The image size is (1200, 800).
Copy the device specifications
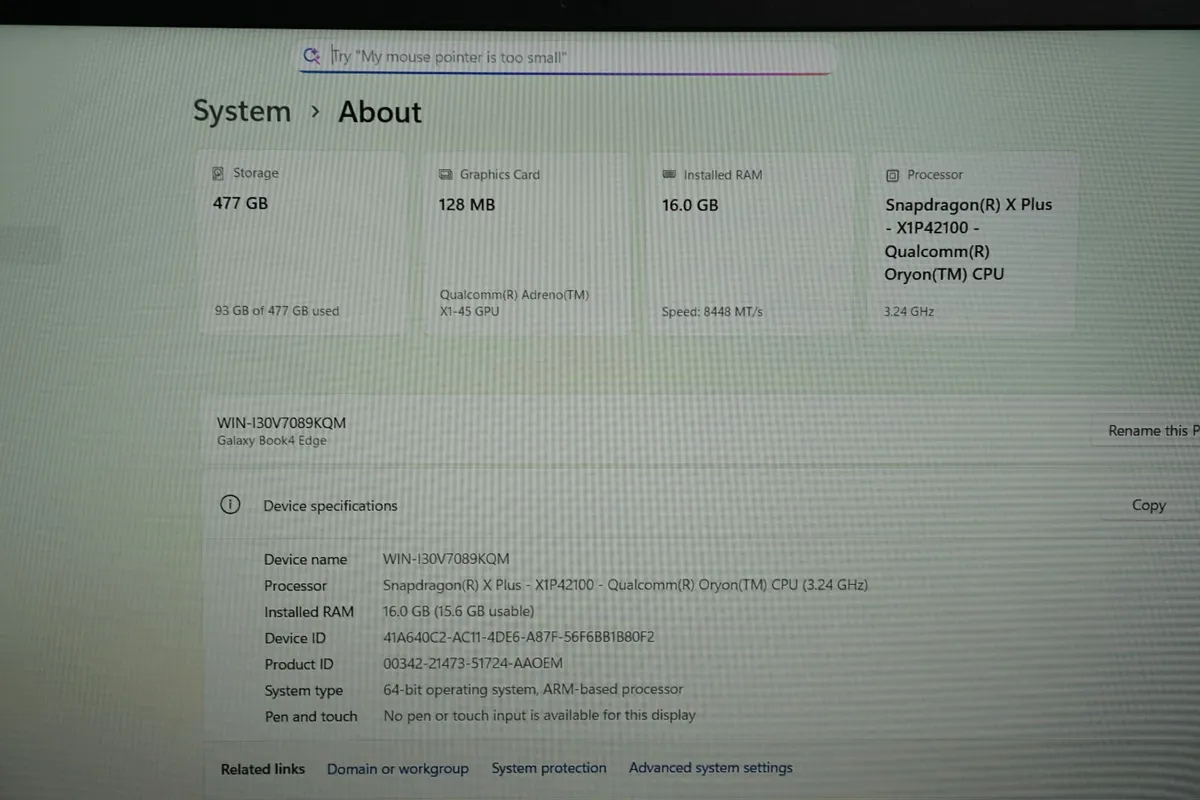click(1148, 505)
